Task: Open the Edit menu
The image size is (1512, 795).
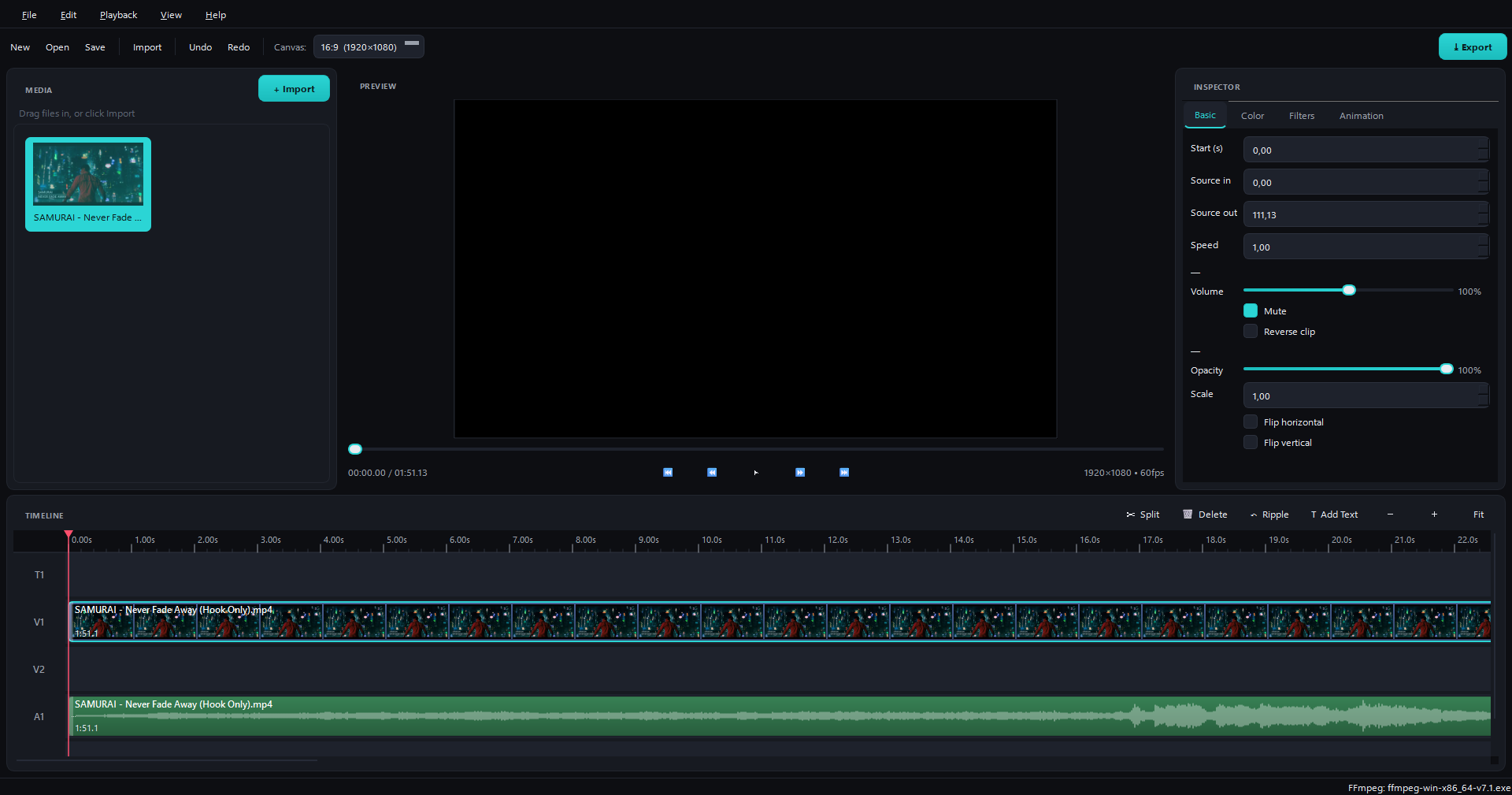Action: point(69,15)
